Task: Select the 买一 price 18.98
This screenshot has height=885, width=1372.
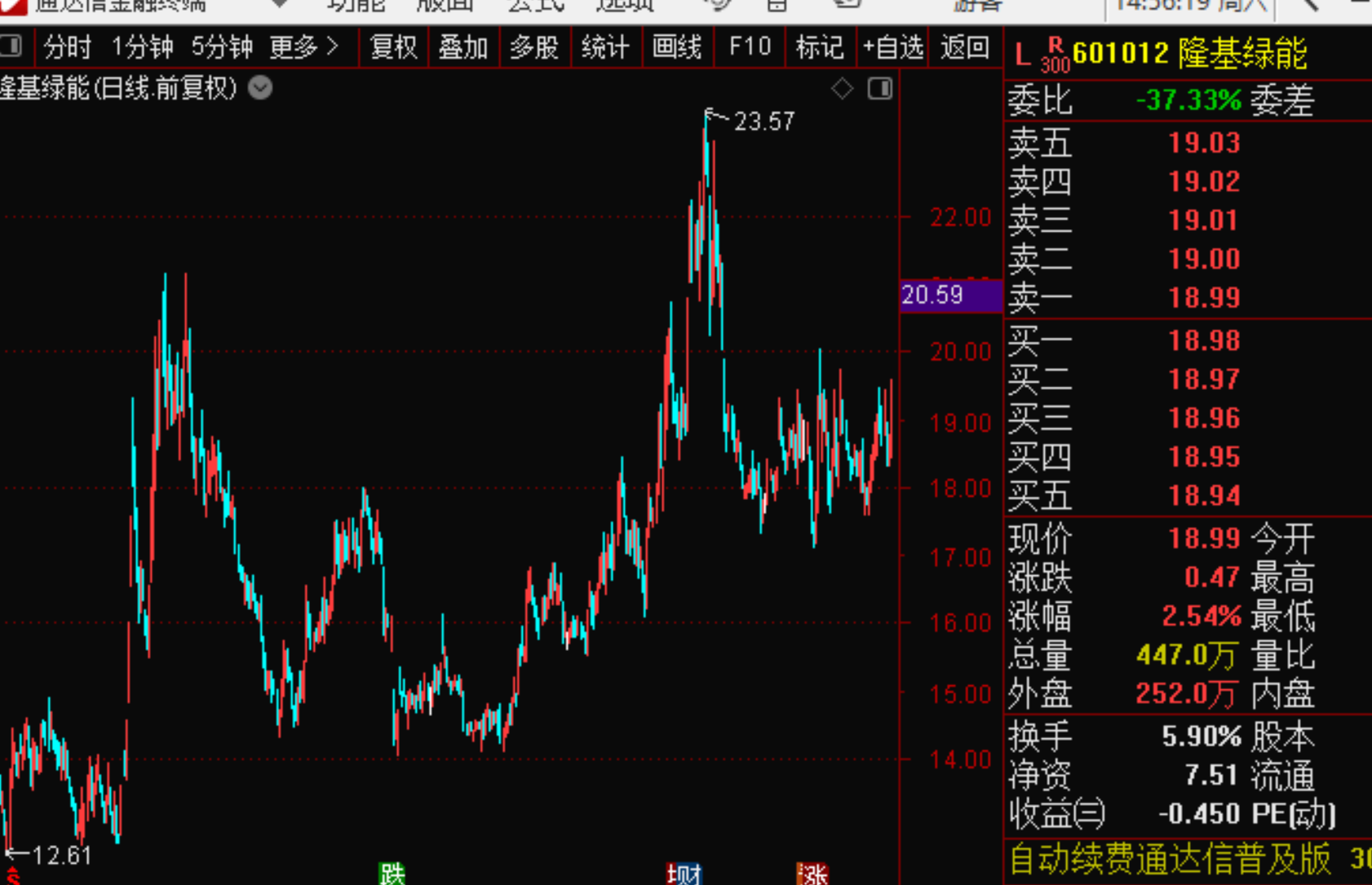Action: tap(1204, 340)
